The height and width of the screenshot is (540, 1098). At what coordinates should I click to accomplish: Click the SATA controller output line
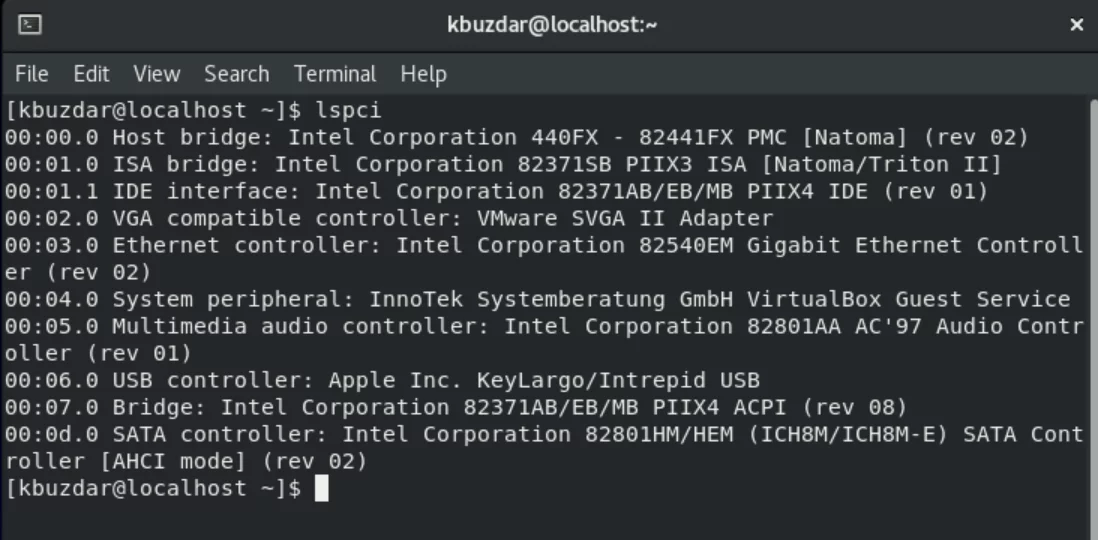pyautogui.click(x=543, y=448)
